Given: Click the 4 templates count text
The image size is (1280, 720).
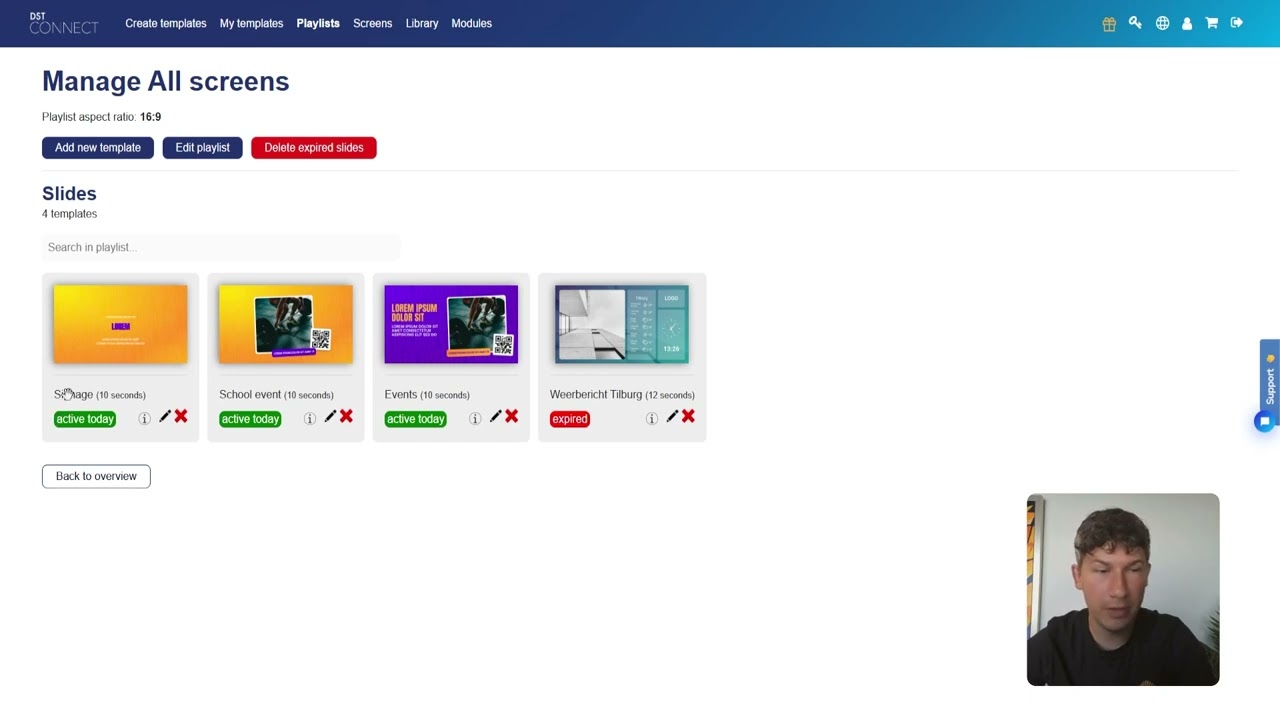Looking at the screenshot, I should 70,214.
